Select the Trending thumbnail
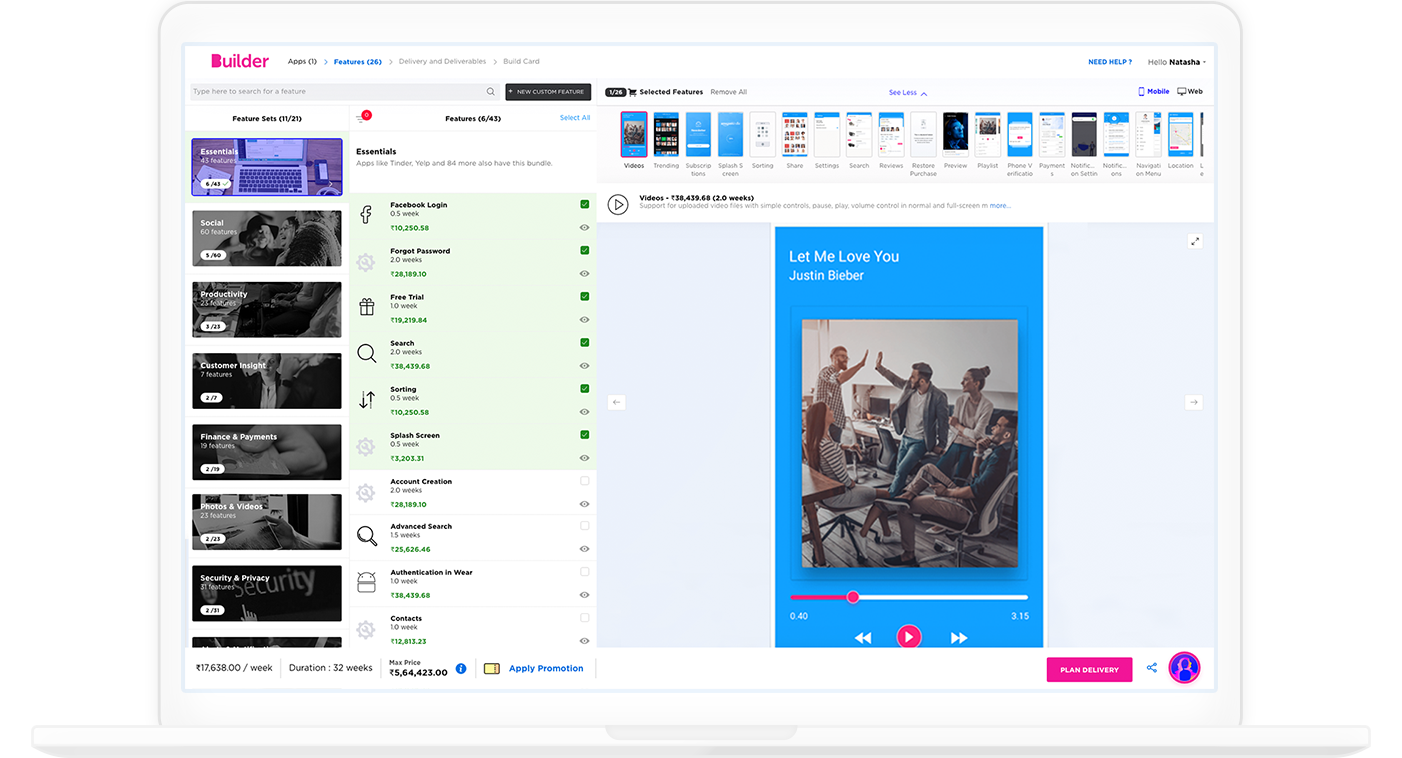 click(666, 134)
